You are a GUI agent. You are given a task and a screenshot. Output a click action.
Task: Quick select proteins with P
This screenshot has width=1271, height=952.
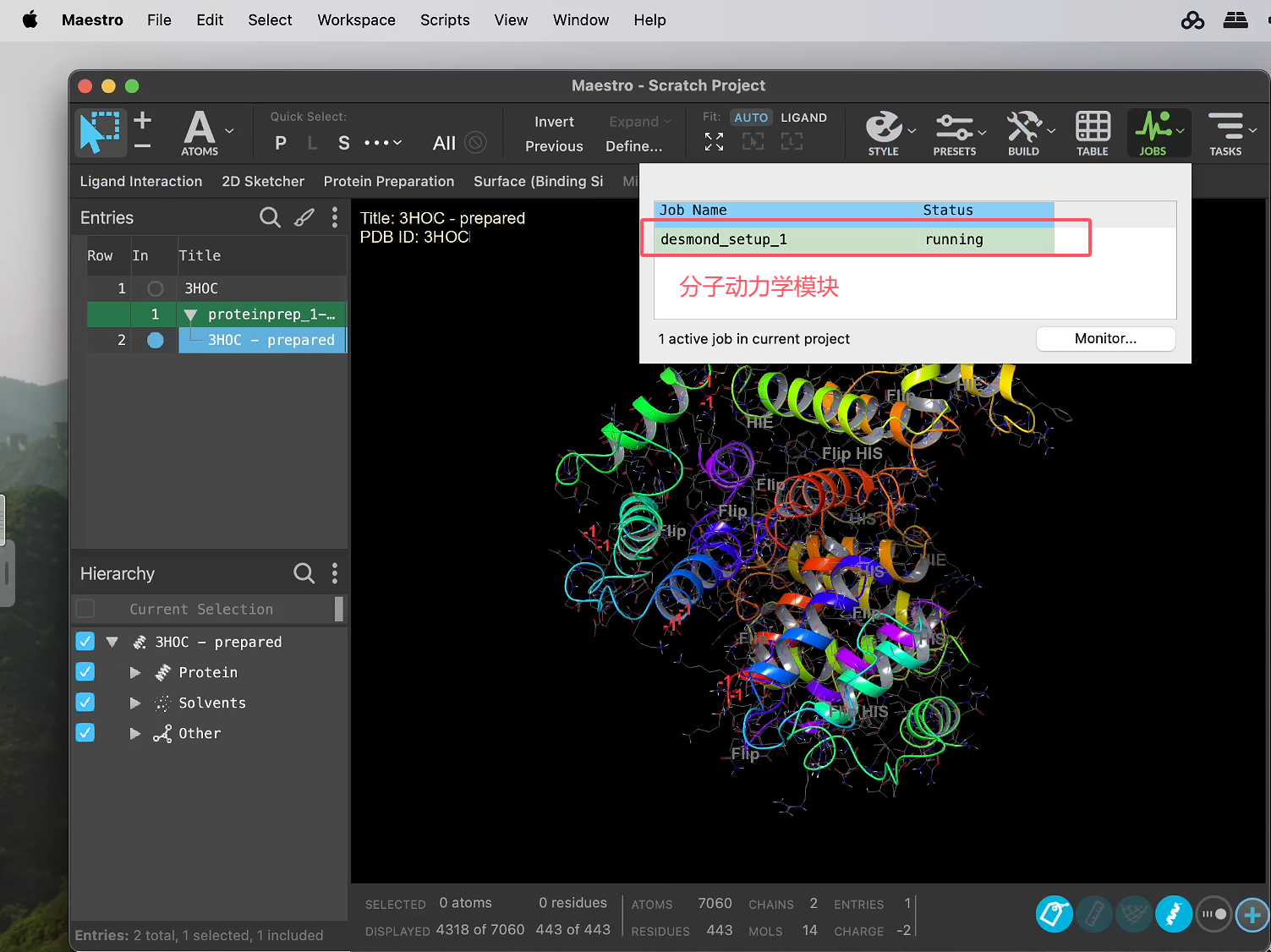tap(281, 144)
